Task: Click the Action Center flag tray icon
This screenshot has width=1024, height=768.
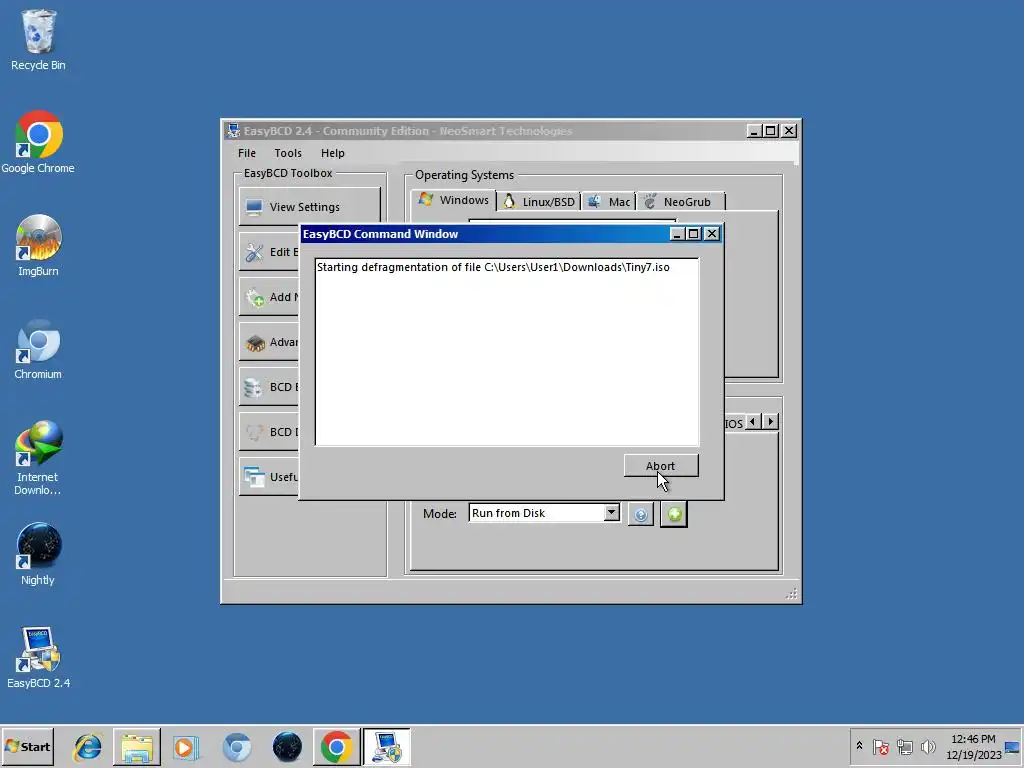Action: tap(881, 746)
